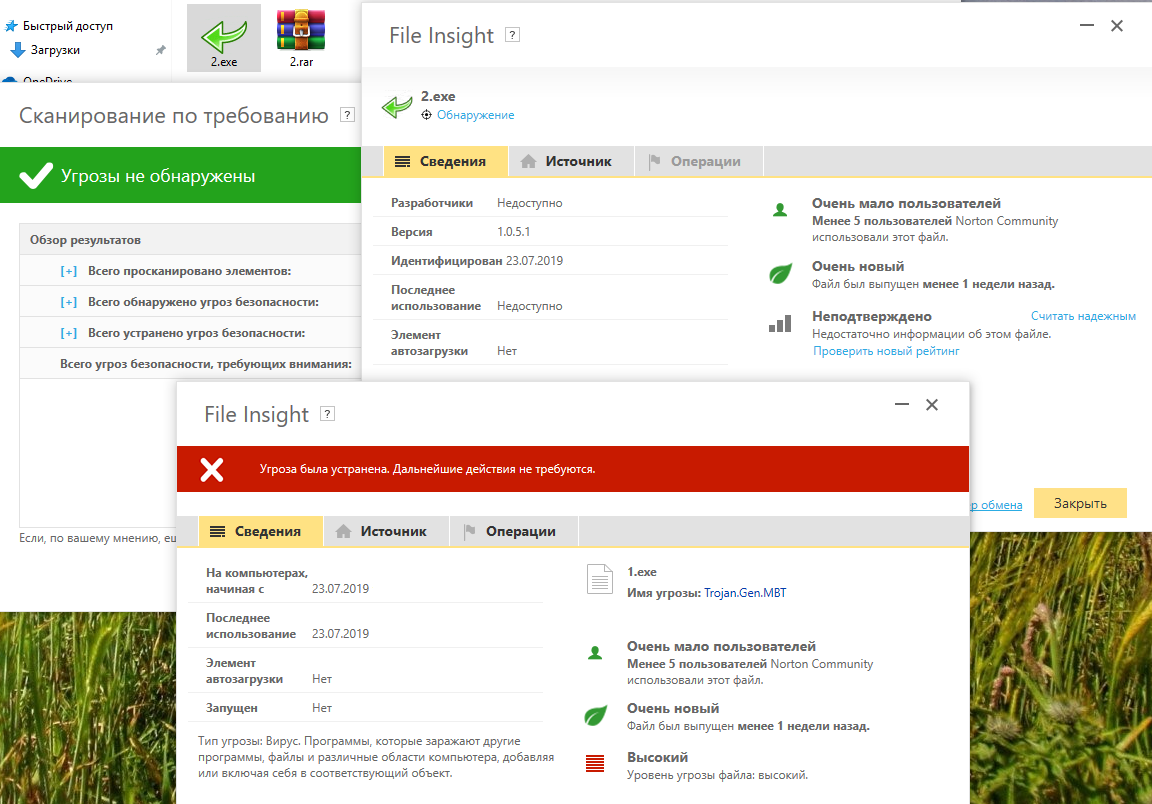
Task: Click the green user icon for 2.exe community usage
Action: 780,210
